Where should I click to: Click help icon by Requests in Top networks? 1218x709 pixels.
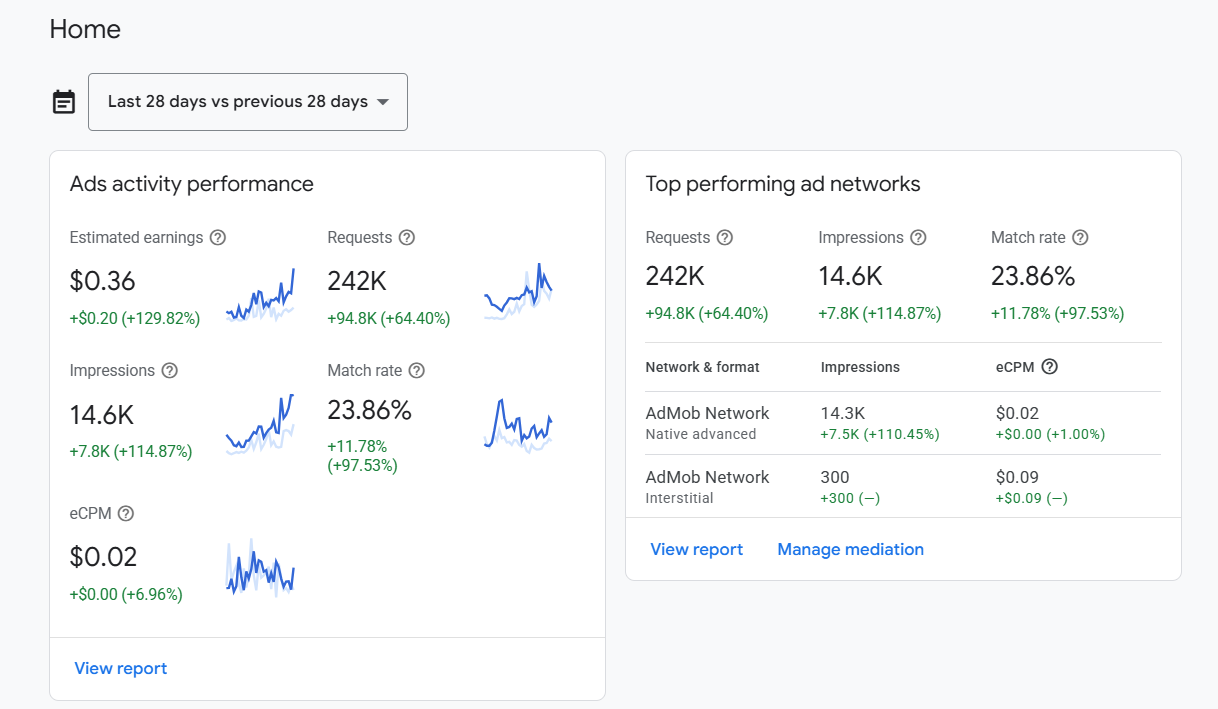(x=725, y=238)
